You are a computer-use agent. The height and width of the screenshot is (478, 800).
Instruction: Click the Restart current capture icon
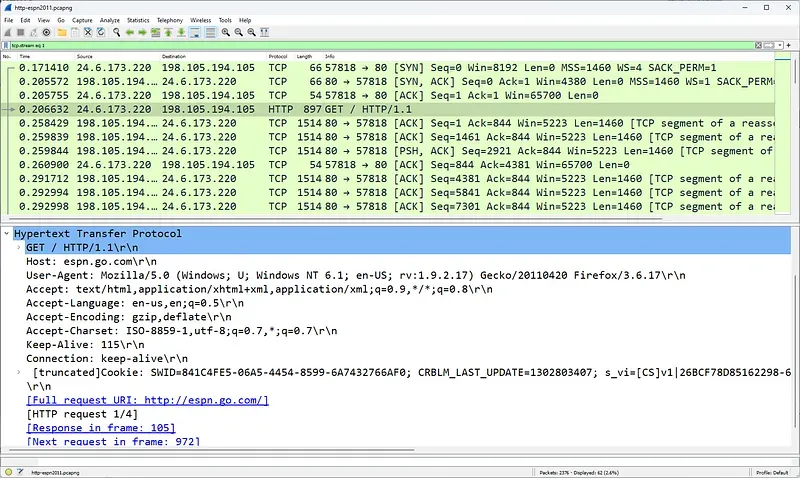[33, 33]
